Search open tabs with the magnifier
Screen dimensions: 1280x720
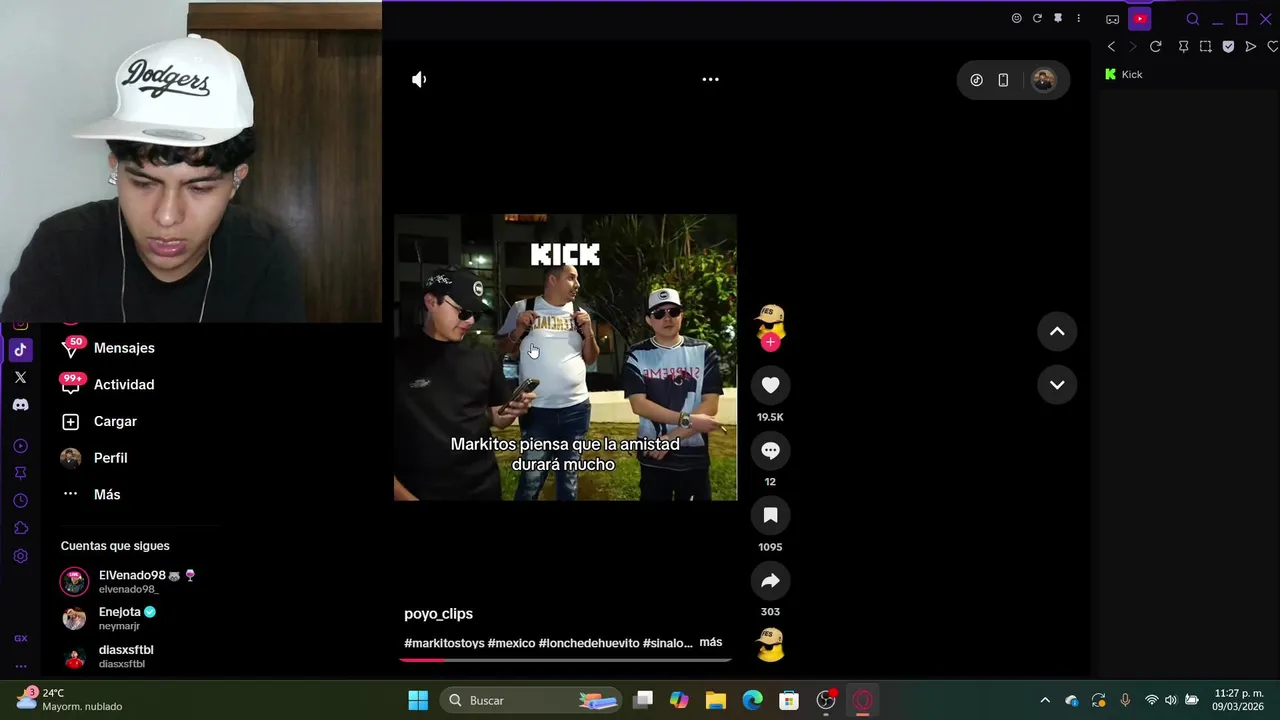point(1192,19)
